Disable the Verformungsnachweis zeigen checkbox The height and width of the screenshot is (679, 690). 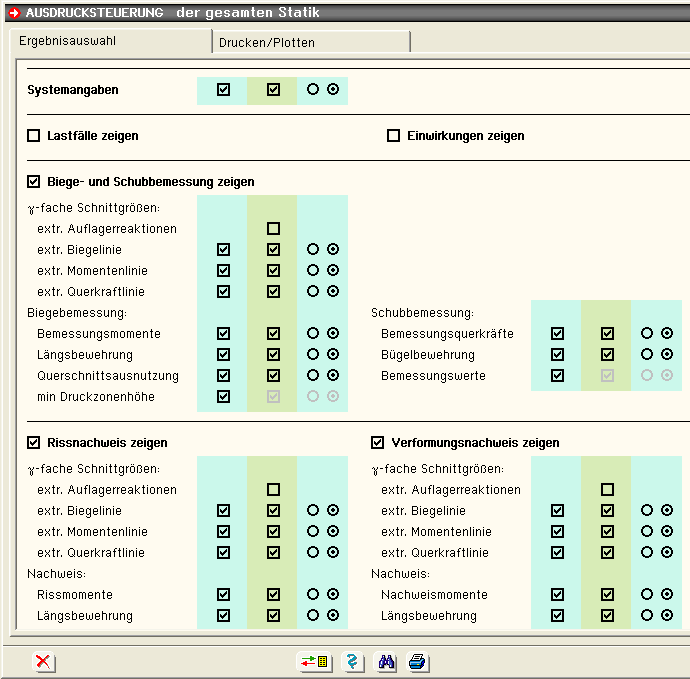378,443
